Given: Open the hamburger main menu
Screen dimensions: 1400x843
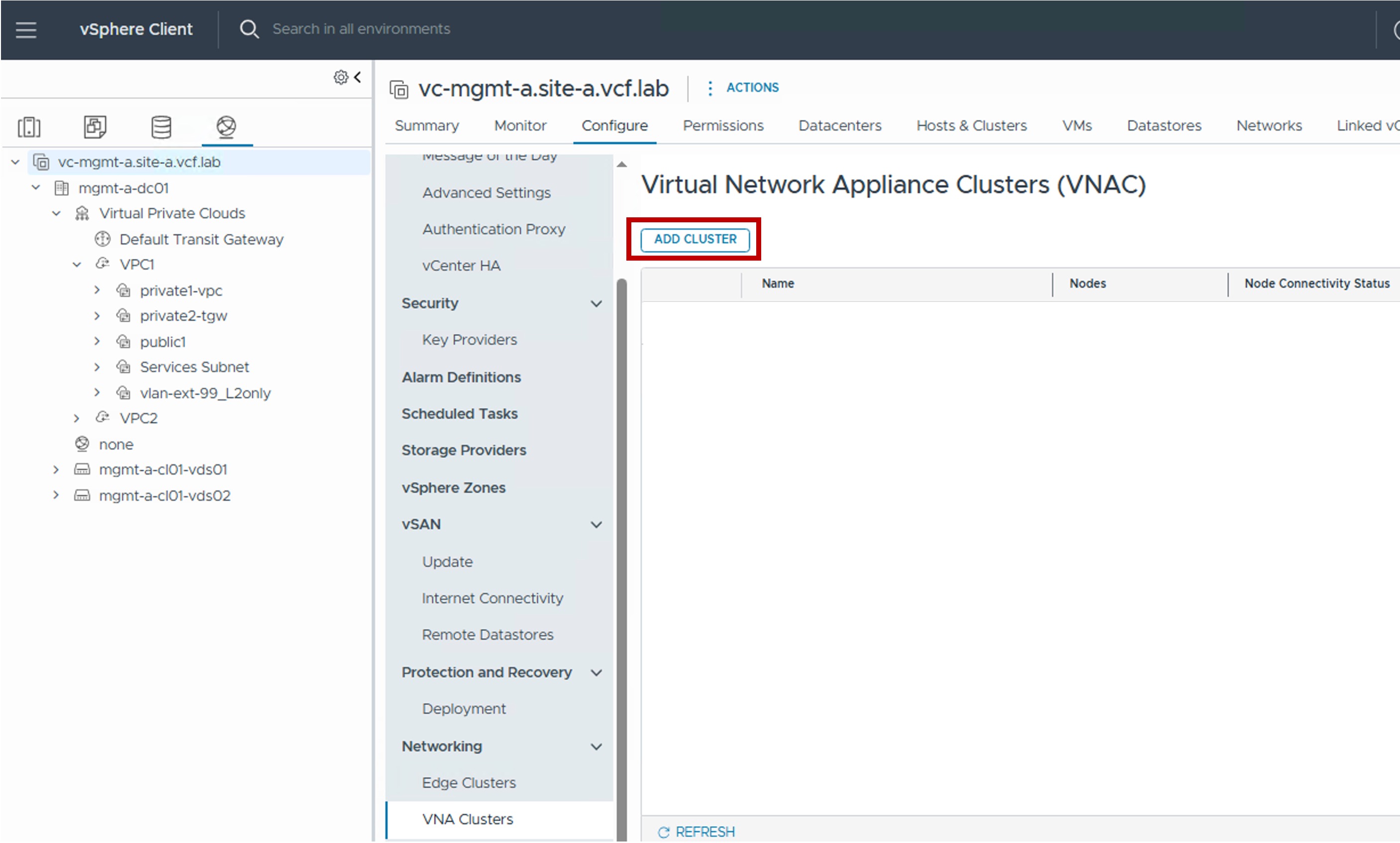Looking at the screenshot, I should point(26,29).
